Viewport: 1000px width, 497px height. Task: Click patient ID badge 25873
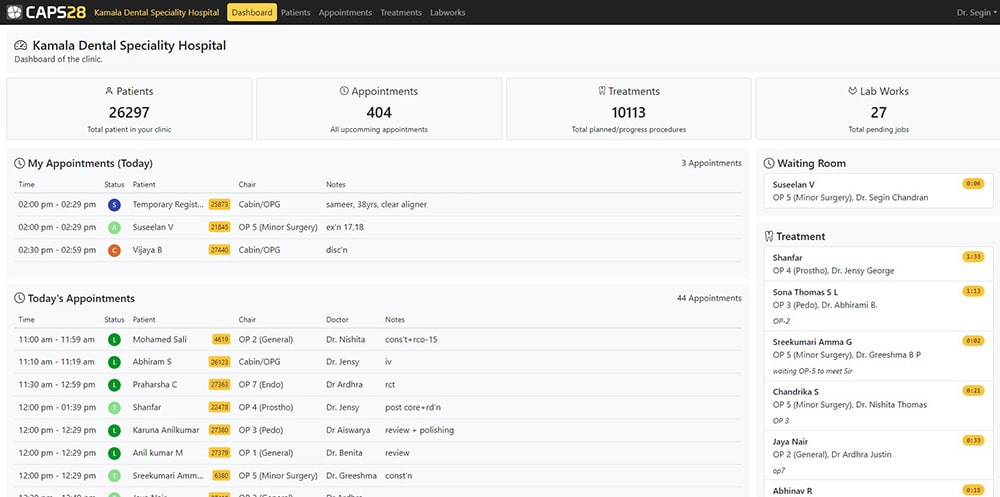219,205
